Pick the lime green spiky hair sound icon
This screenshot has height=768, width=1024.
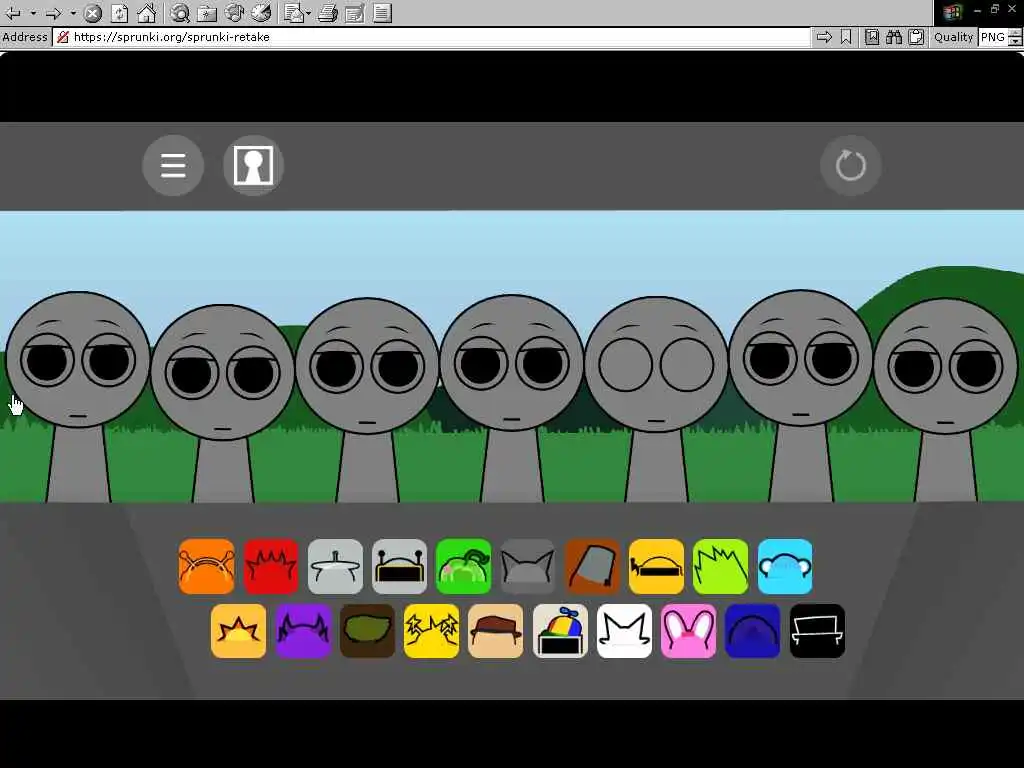[720, 566]
